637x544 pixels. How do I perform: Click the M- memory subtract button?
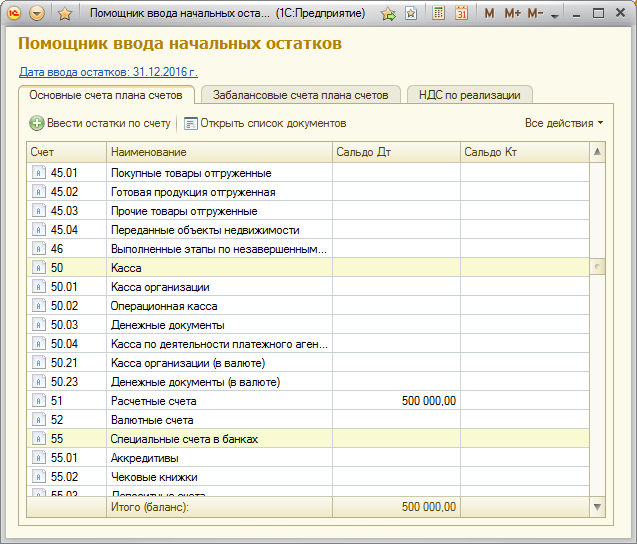tap(535, 13)
